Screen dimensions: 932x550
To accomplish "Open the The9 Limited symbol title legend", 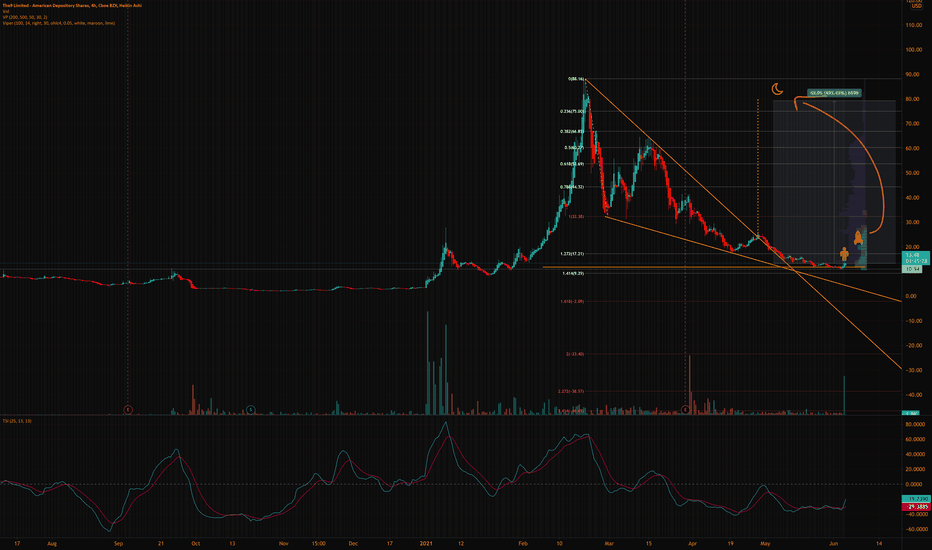I will 72,5.
